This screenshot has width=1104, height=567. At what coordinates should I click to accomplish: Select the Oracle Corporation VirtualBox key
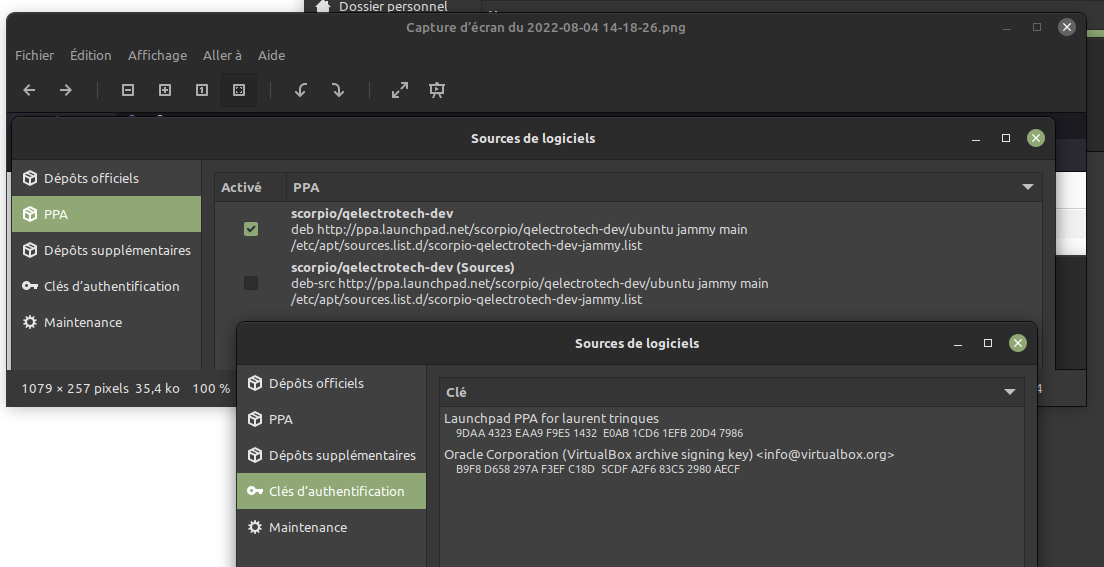669,455
